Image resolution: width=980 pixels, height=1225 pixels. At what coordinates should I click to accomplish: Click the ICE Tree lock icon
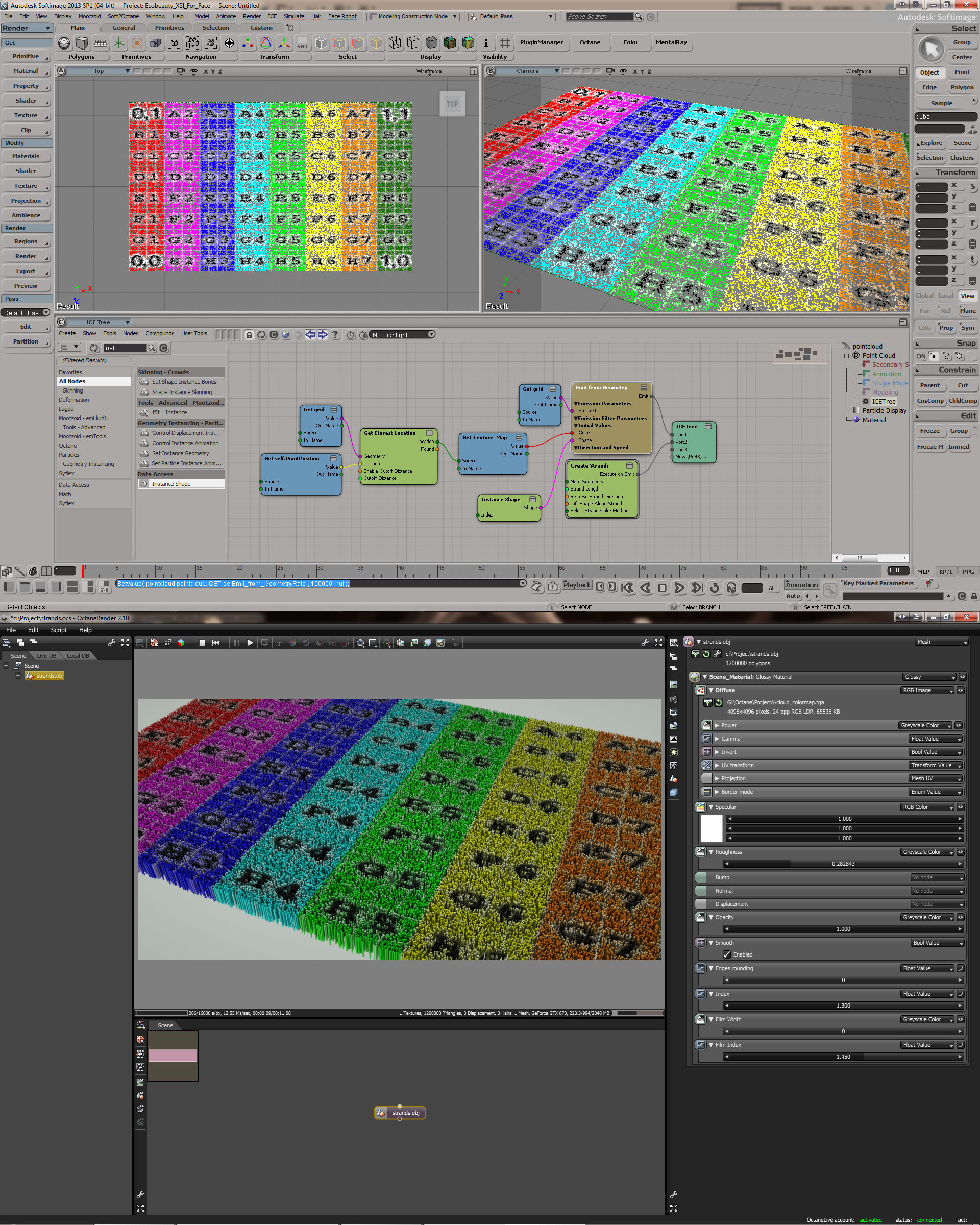coord(249,335)
